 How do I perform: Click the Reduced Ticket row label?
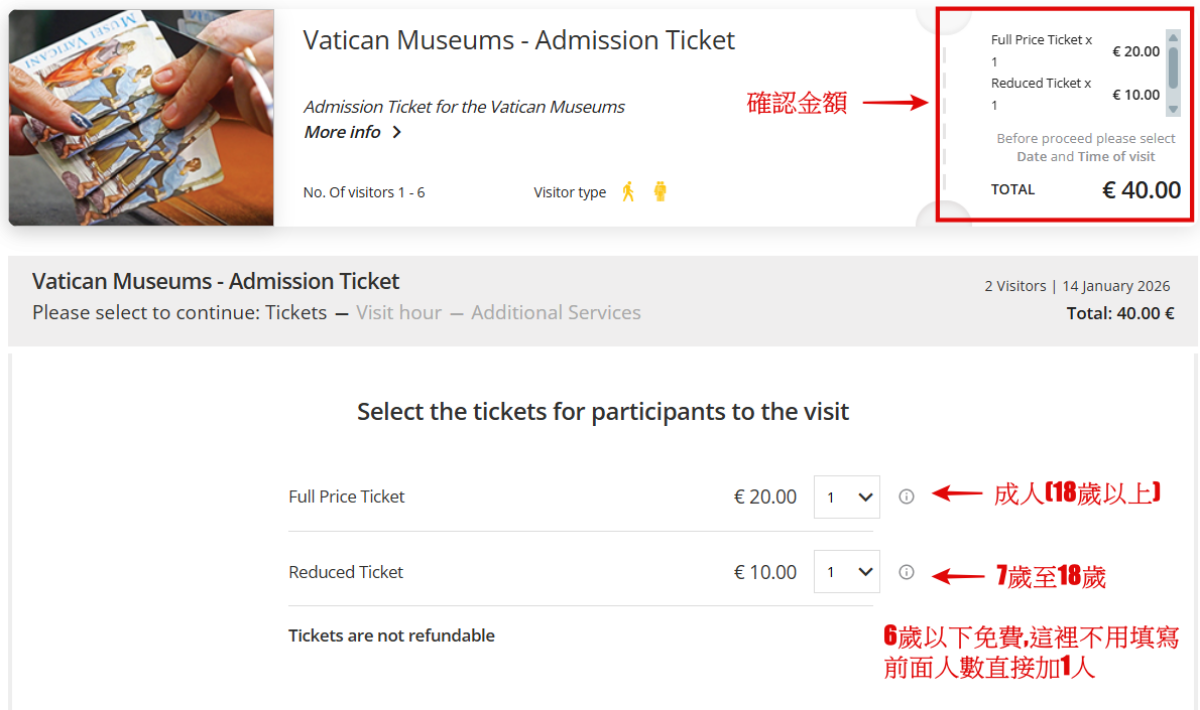(346, 572)
